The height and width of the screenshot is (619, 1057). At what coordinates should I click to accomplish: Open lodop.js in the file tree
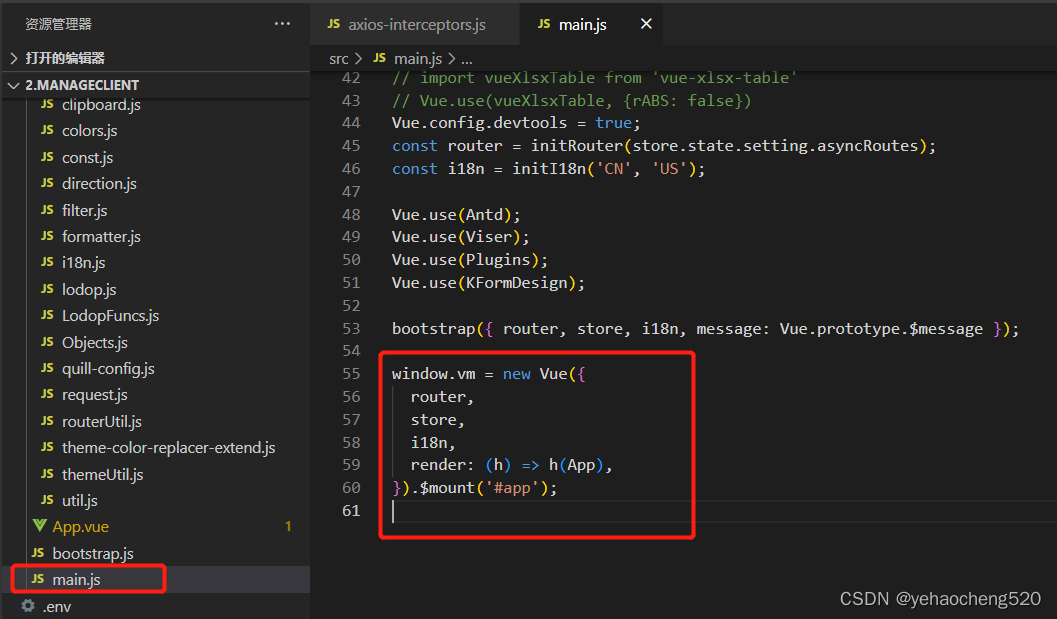click(89, 289)
